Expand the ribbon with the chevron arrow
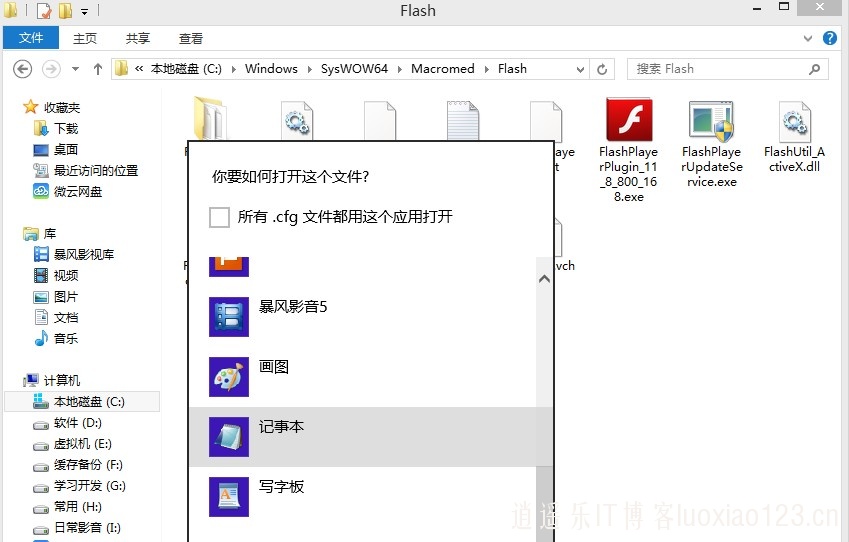849x542 pixels. coord(807,38)
